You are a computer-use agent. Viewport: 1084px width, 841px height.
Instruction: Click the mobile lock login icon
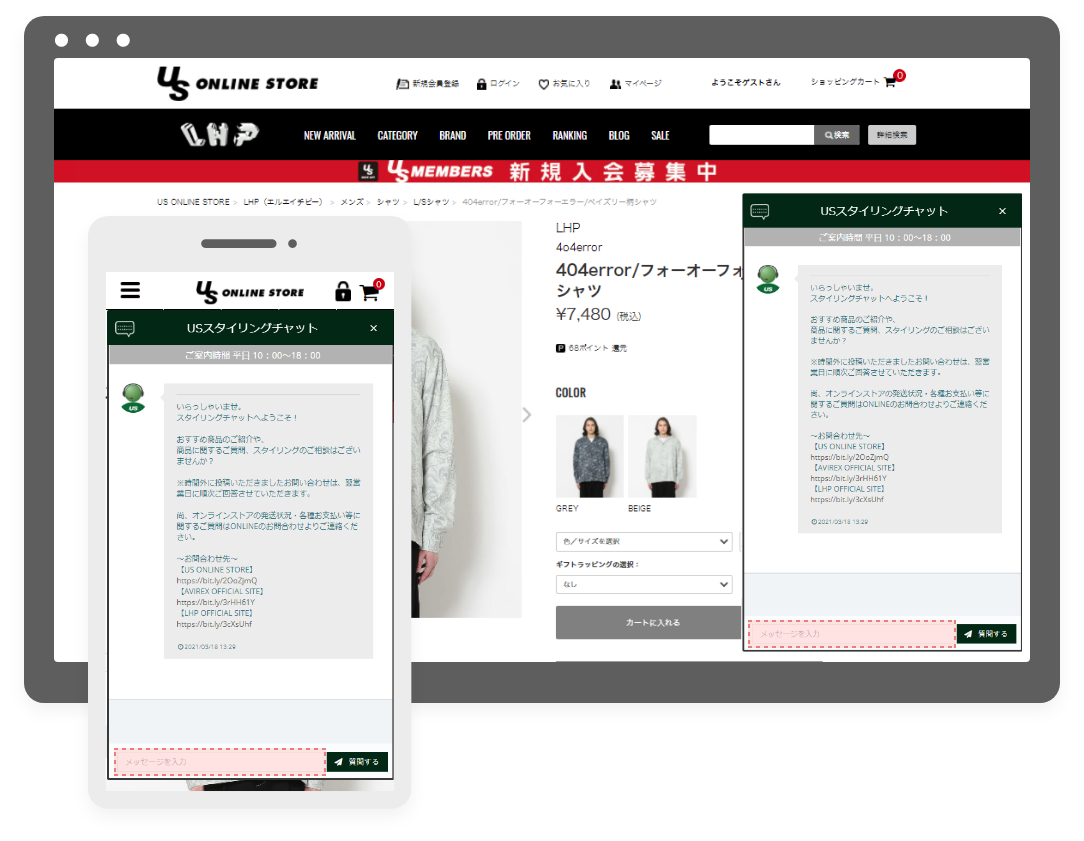pos(343,292)
